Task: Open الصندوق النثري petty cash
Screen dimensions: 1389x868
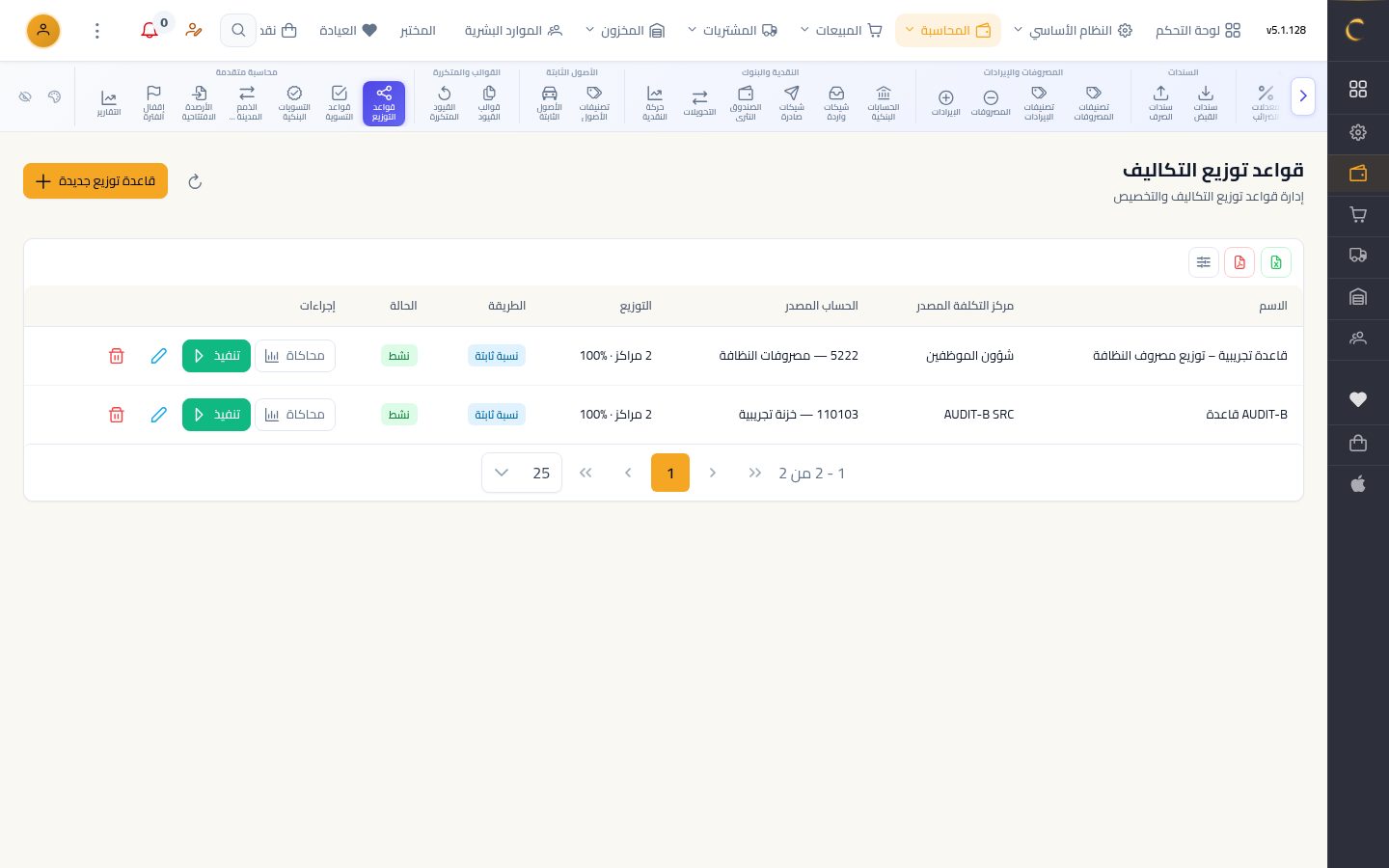Action: (746, 103)
